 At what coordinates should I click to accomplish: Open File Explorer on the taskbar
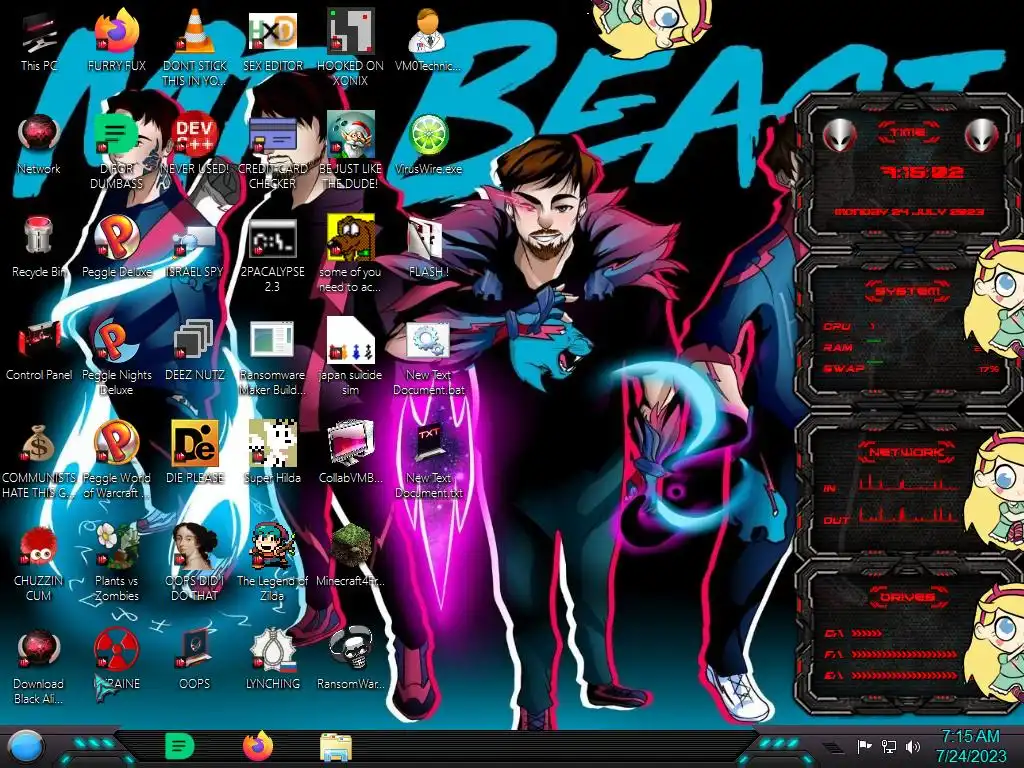point(336,747)
